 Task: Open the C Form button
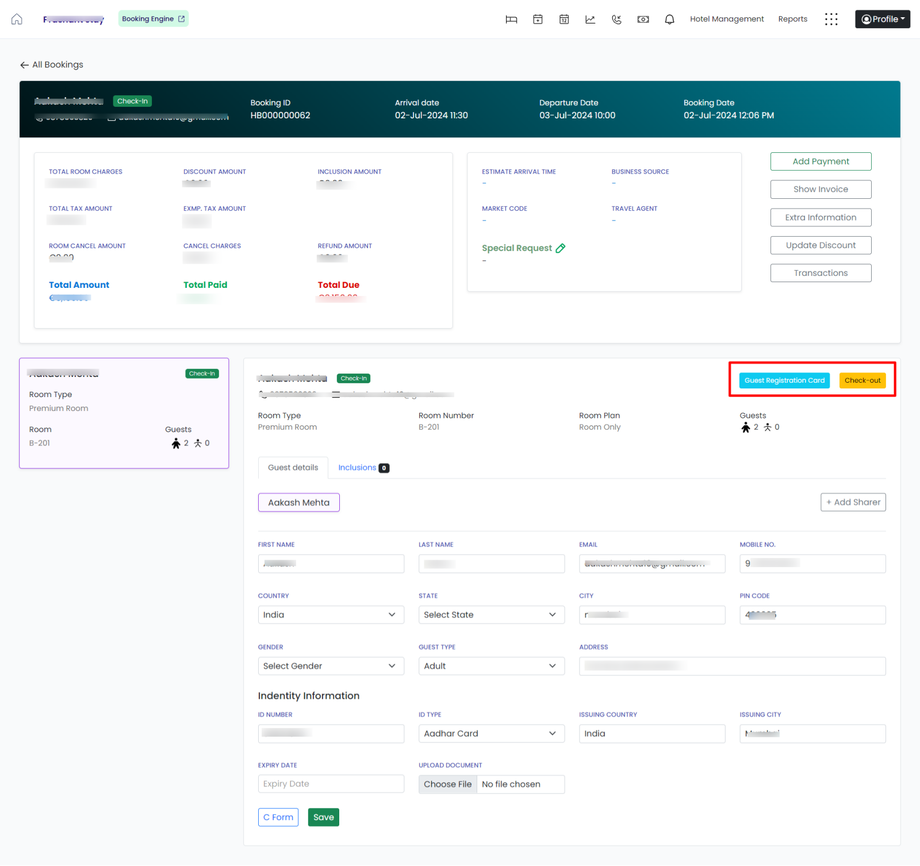278,817
